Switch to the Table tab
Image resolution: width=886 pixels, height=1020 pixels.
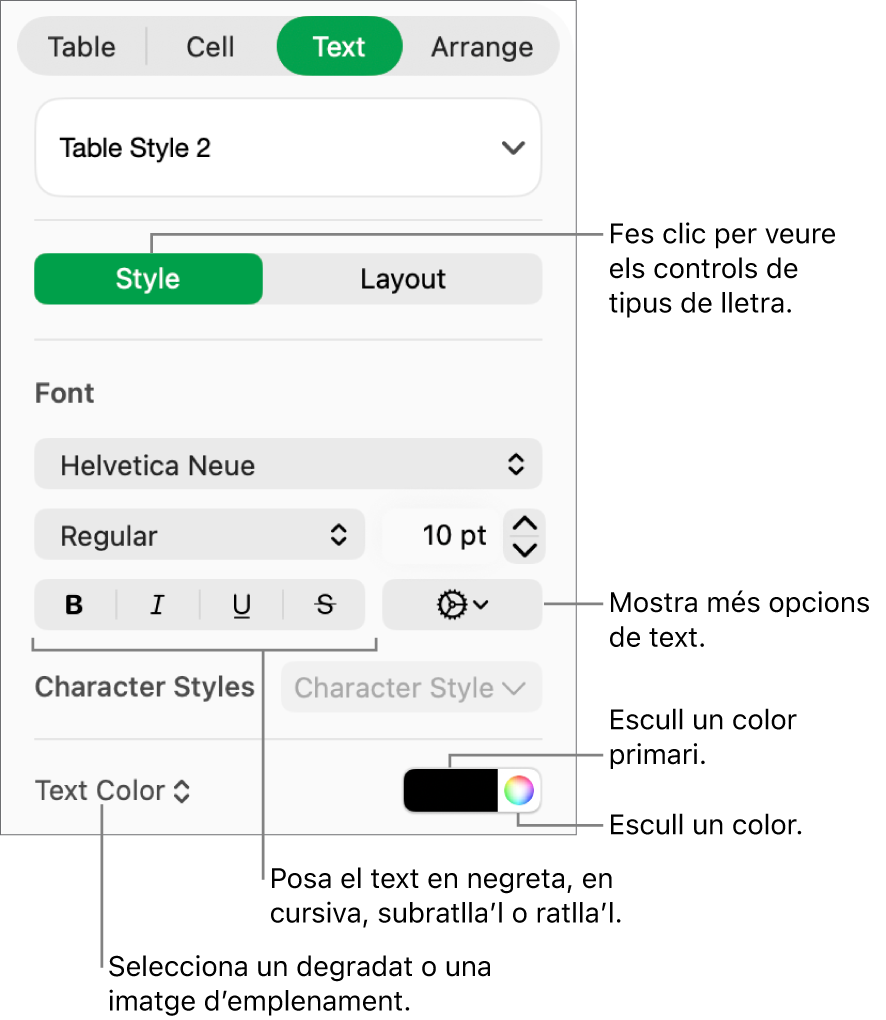(x=82, y=46)
